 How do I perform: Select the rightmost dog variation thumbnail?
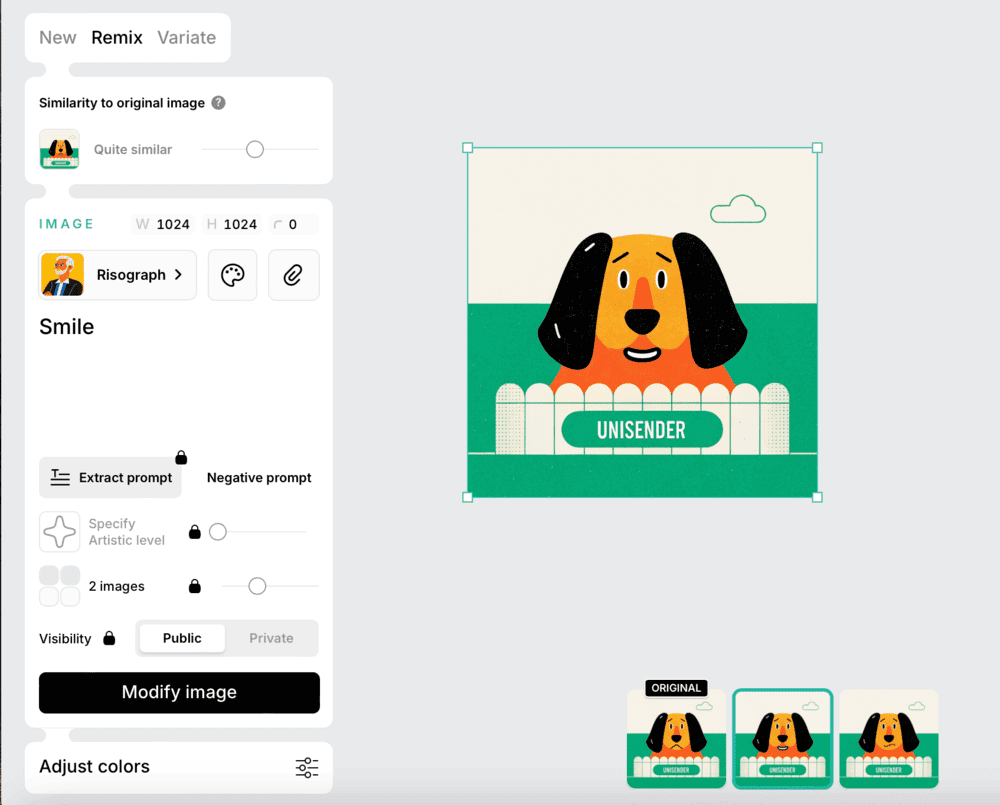pos(888,739)
